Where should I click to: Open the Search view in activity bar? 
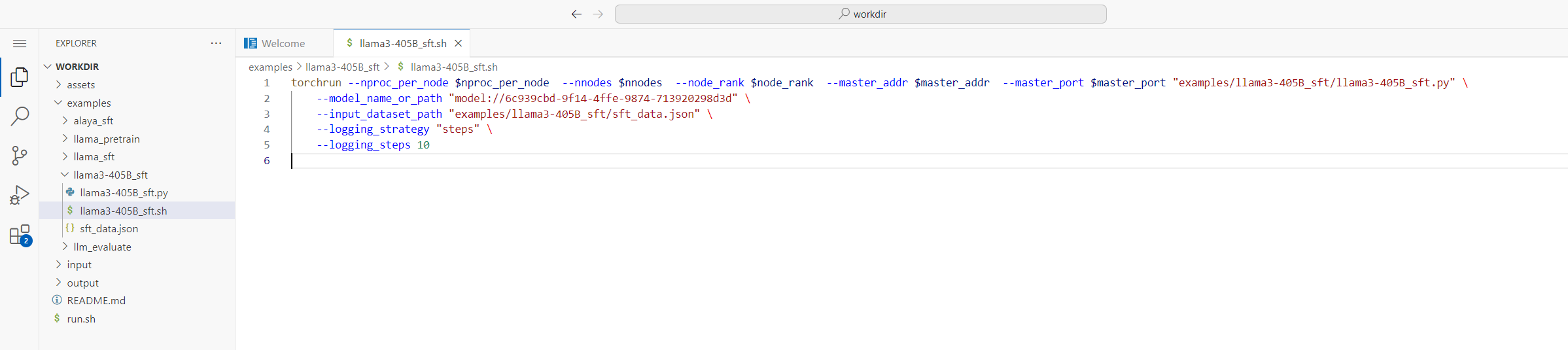20,116
